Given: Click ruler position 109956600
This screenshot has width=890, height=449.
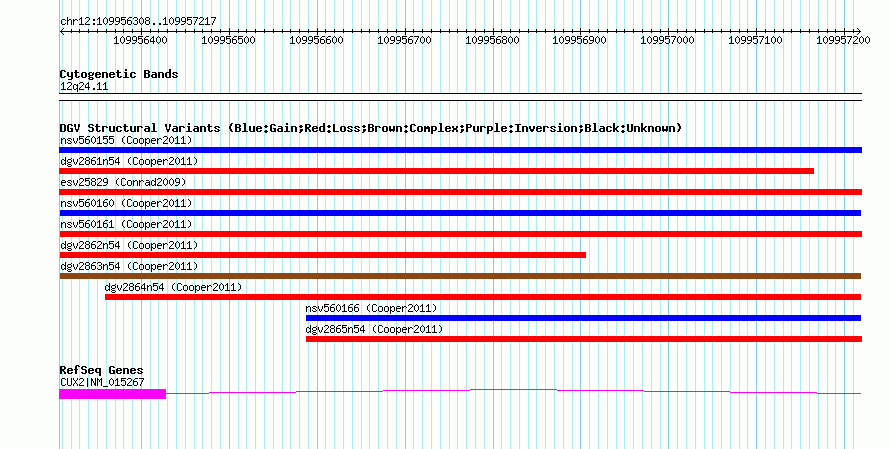Looking at the screenshot, I should click(x=317, y=40).
